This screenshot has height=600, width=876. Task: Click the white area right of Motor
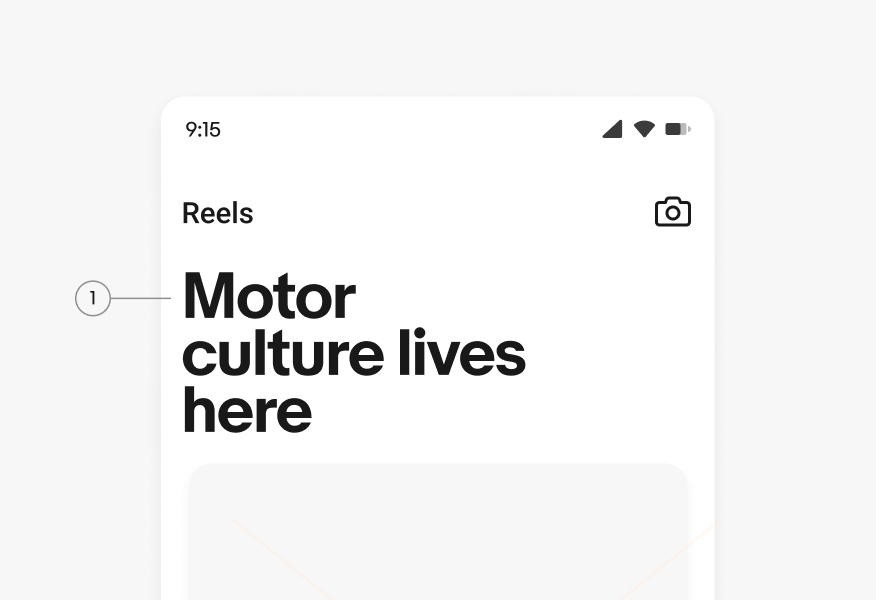tap(531, 296)
